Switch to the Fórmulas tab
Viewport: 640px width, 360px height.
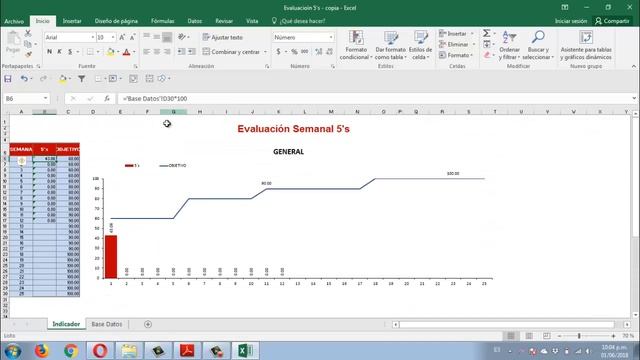[162, 21]
